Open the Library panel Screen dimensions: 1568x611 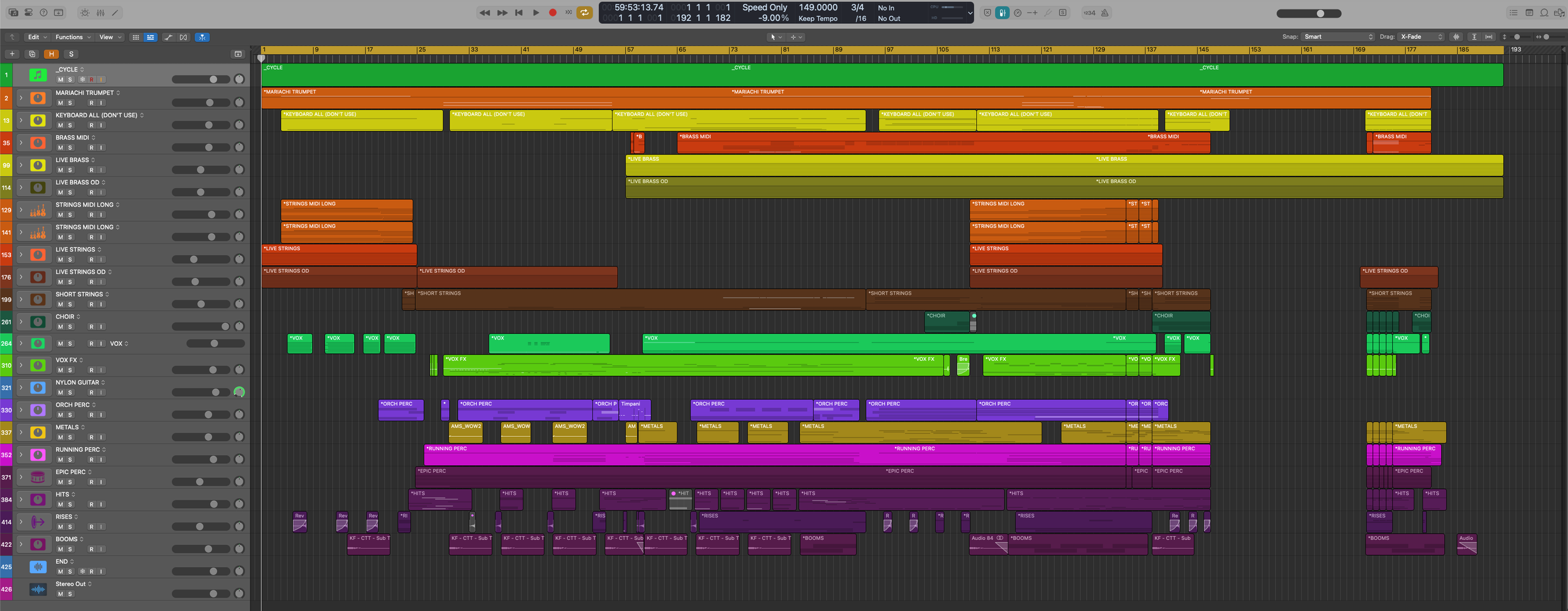[13, 13]
